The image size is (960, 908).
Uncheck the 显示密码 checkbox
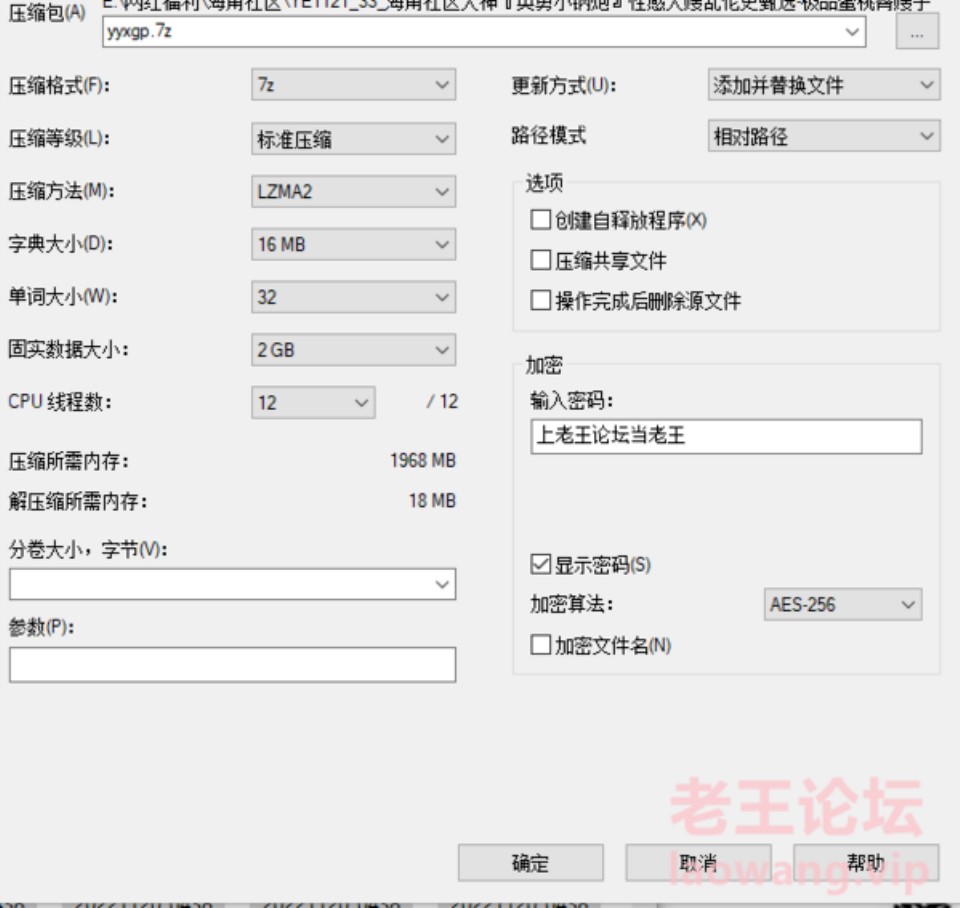coord(541,564)
